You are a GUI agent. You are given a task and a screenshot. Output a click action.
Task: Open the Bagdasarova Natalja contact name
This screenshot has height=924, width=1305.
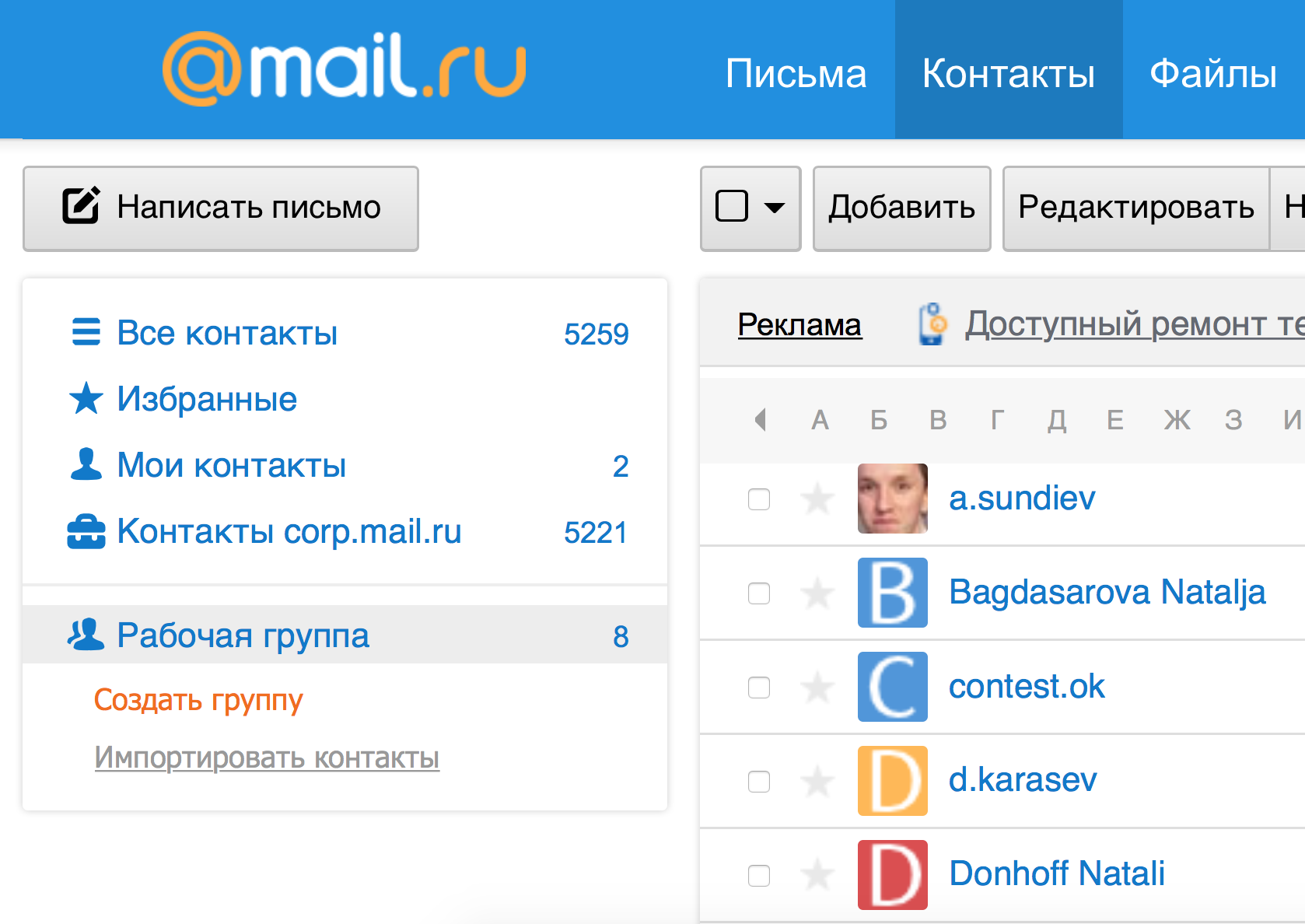pyautogui.click(x=1107, y=592)
